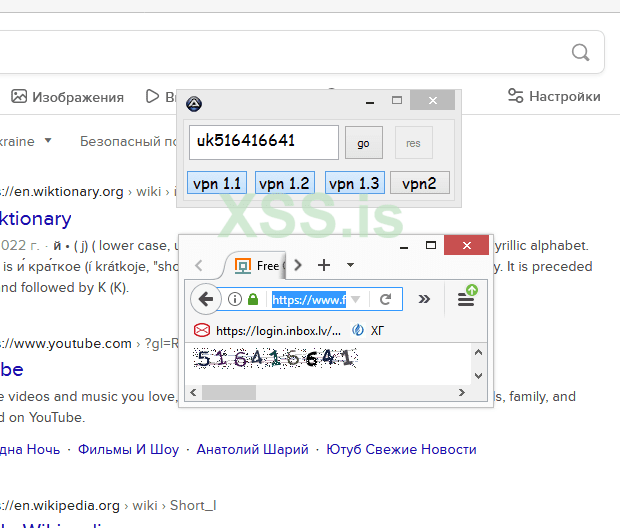This screenshot has height=528, width=620.
Task: Open the Ютуб Свежие Новости sublink
Action: (401, 449)
